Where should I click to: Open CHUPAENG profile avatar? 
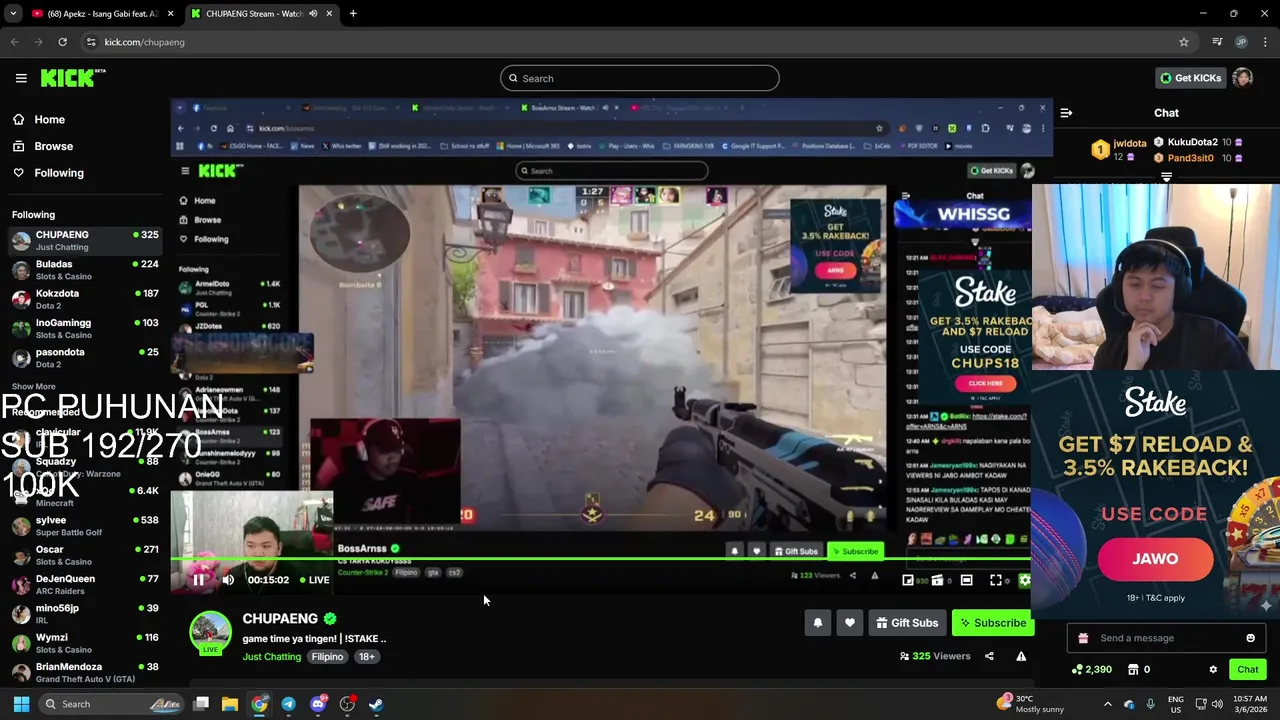(x=210, y=632)
